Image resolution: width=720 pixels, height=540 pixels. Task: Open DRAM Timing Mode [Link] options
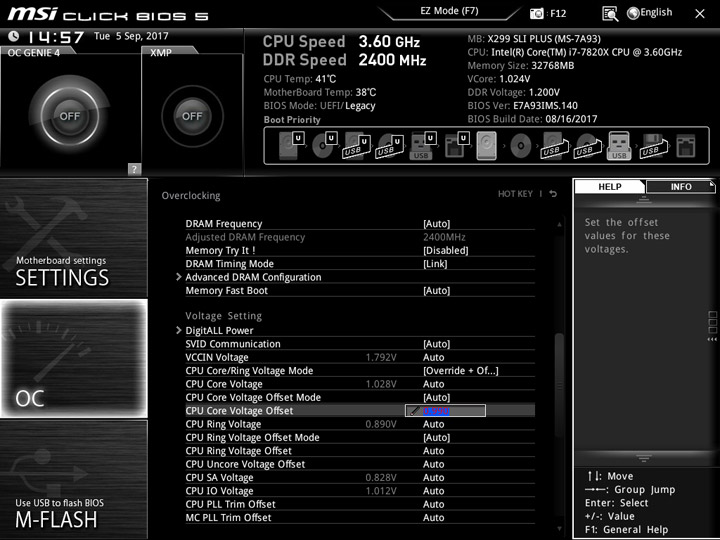point(435,264)
